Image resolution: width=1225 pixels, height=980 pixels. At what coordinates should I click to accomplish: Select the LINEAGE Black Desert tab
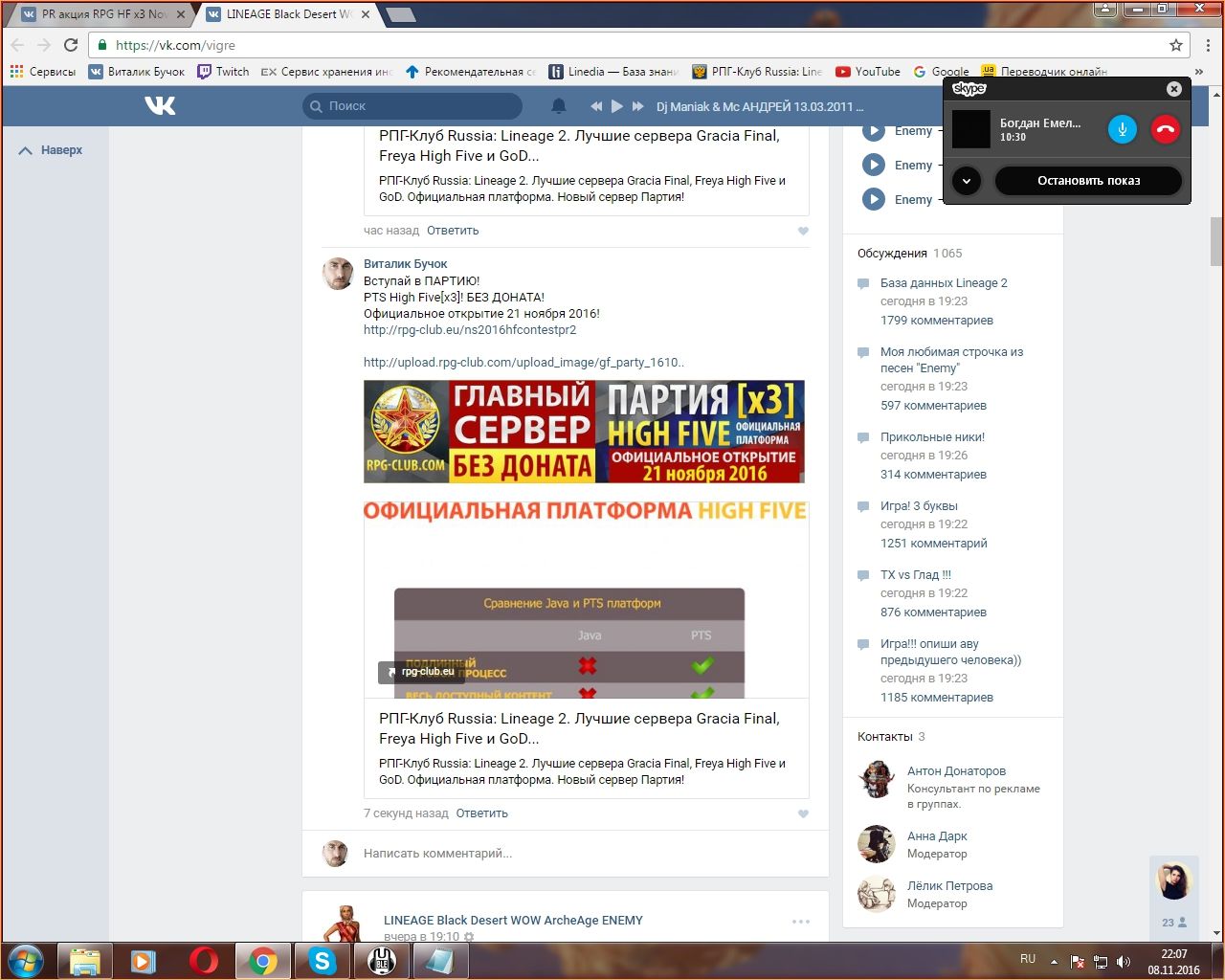coord(287,14)
